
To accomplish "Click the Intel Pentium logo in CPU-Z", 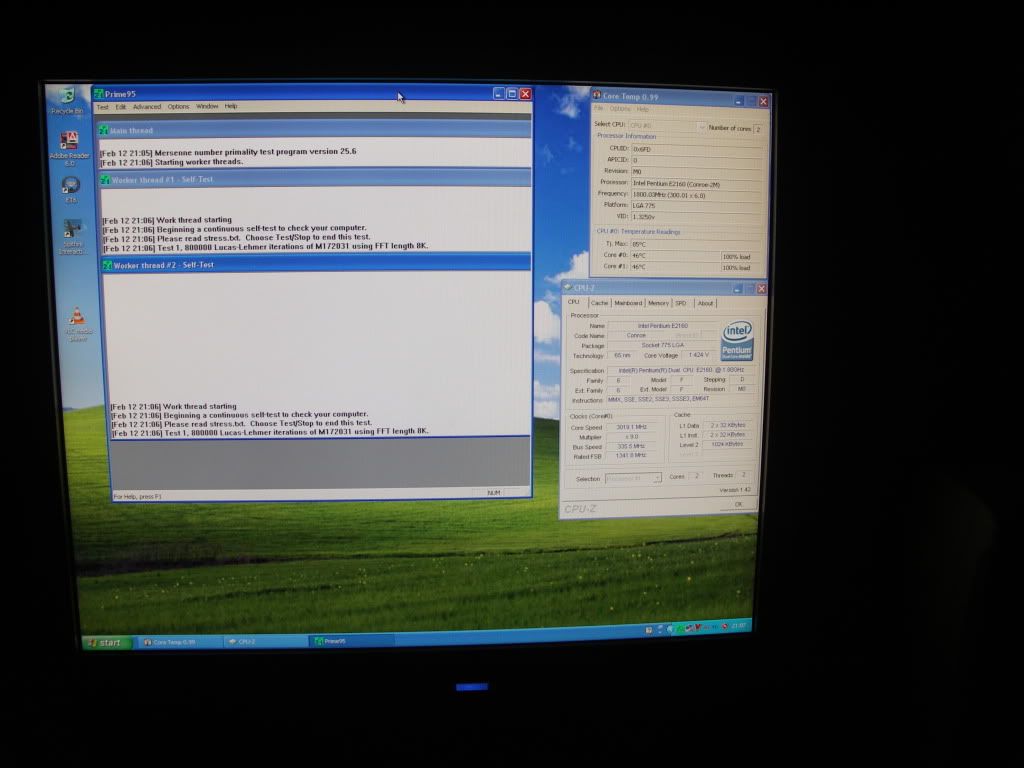I will coord(737,340).
